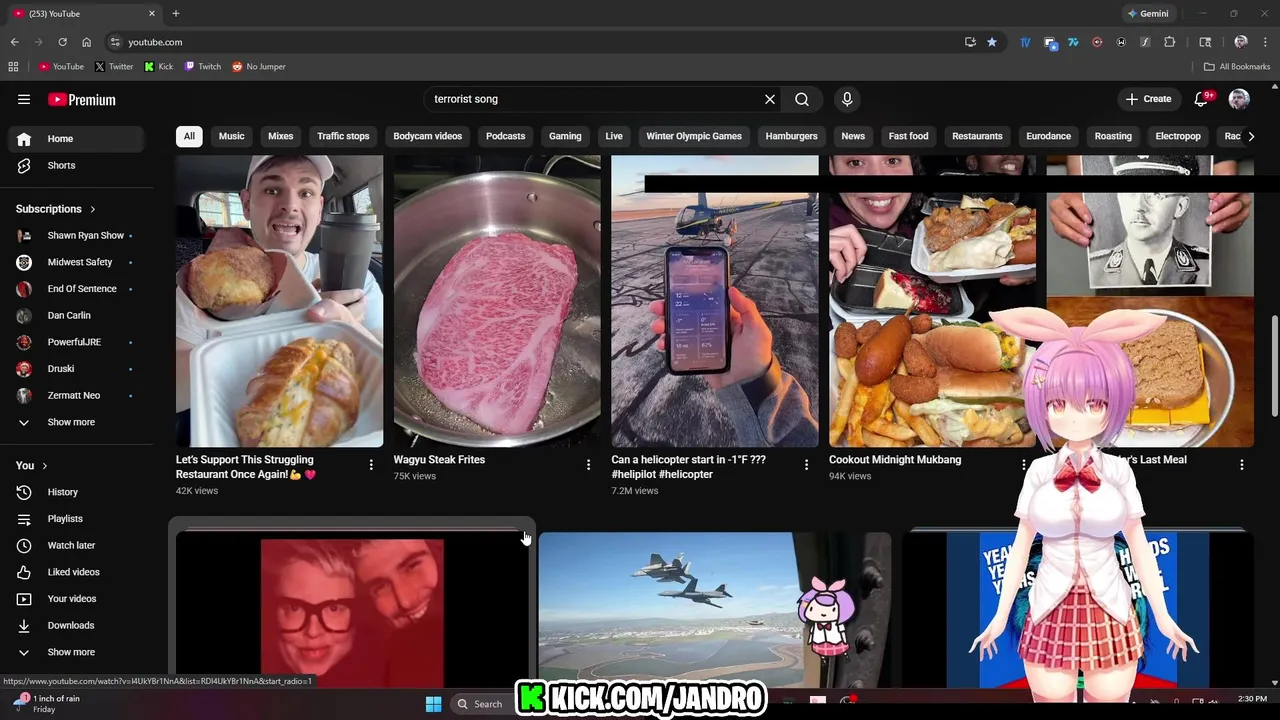Bookmark this page with the star icon

point(992,42)
